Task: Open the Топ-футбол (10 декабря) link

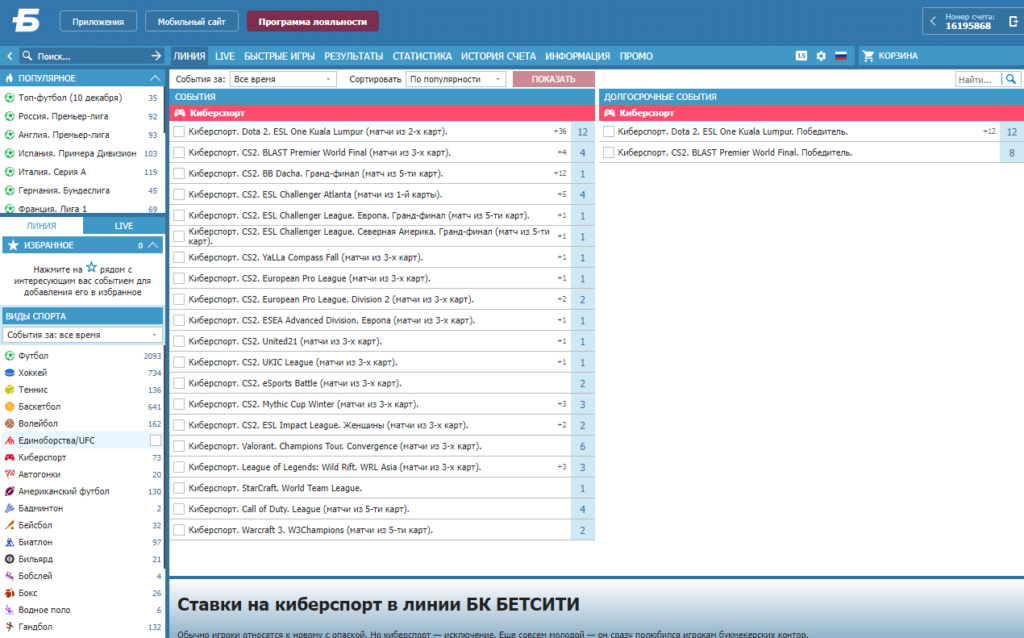Action: coord(70,98)
